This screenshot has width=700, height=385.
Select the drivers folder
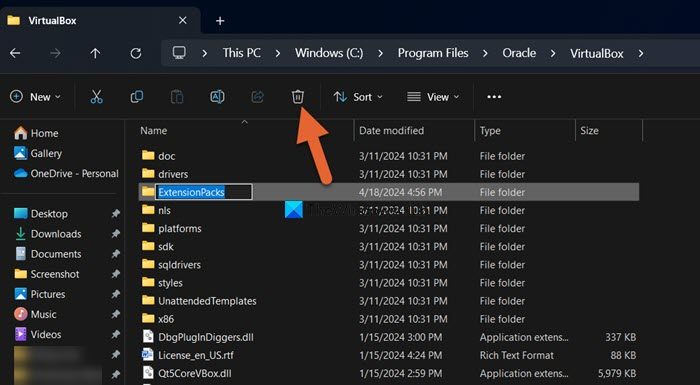389,174
